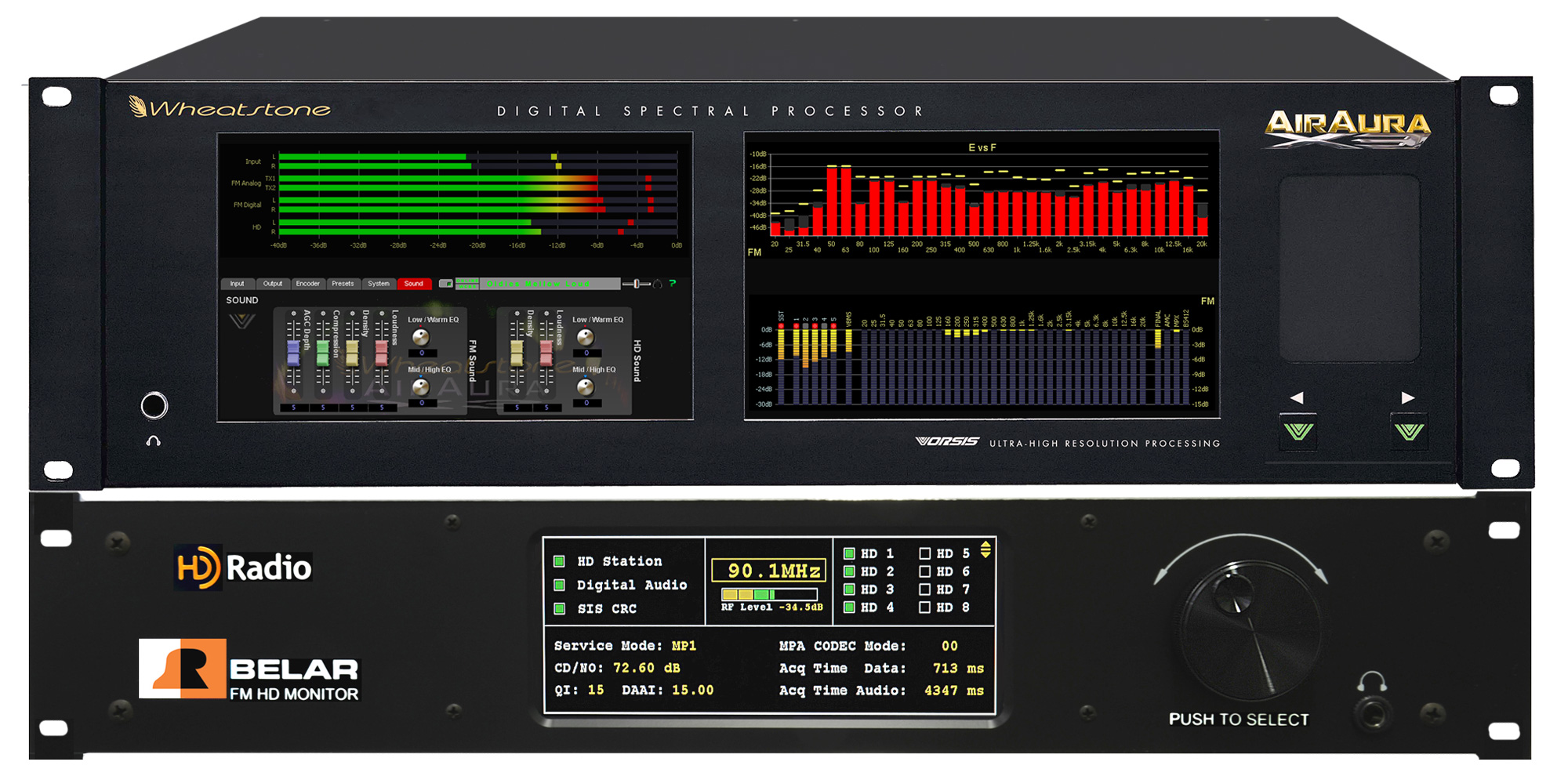Click the Vorsis V logo under SOUND

coord(242,321)
